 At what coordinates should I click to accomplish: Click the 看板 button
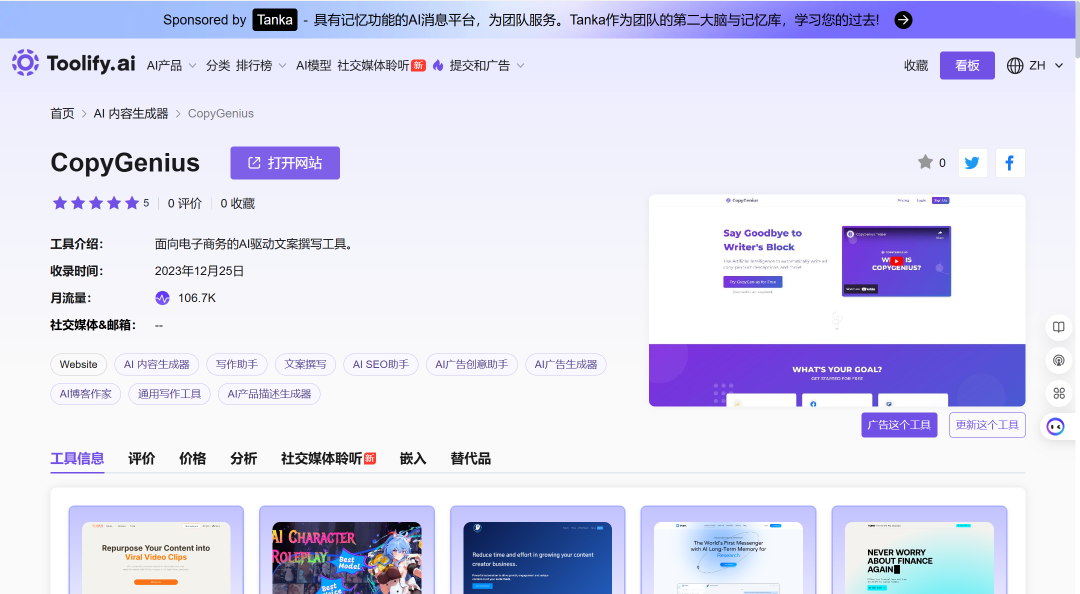pyautogui.click(x=967, y=65)
